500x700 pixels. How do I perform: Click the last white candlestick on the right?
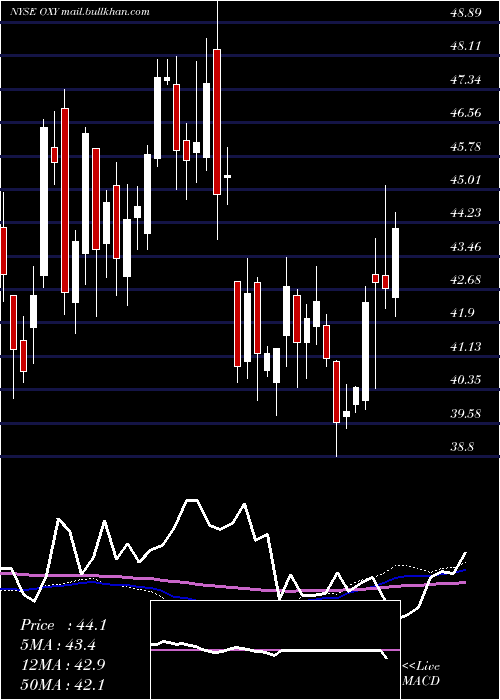click(x=395, y=263)
